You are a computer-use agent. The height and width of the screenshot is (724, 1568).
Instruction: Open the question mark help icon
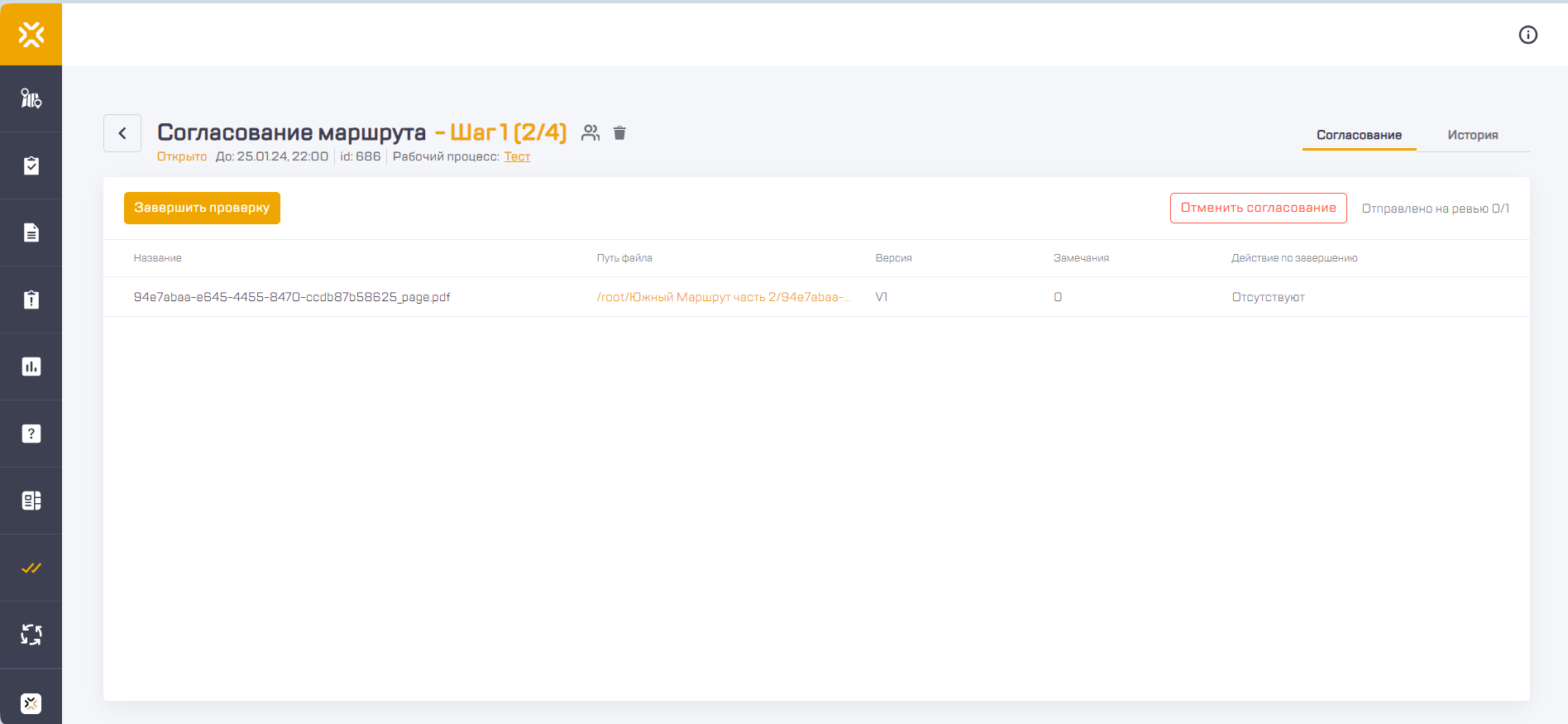(x=31, y=434)
